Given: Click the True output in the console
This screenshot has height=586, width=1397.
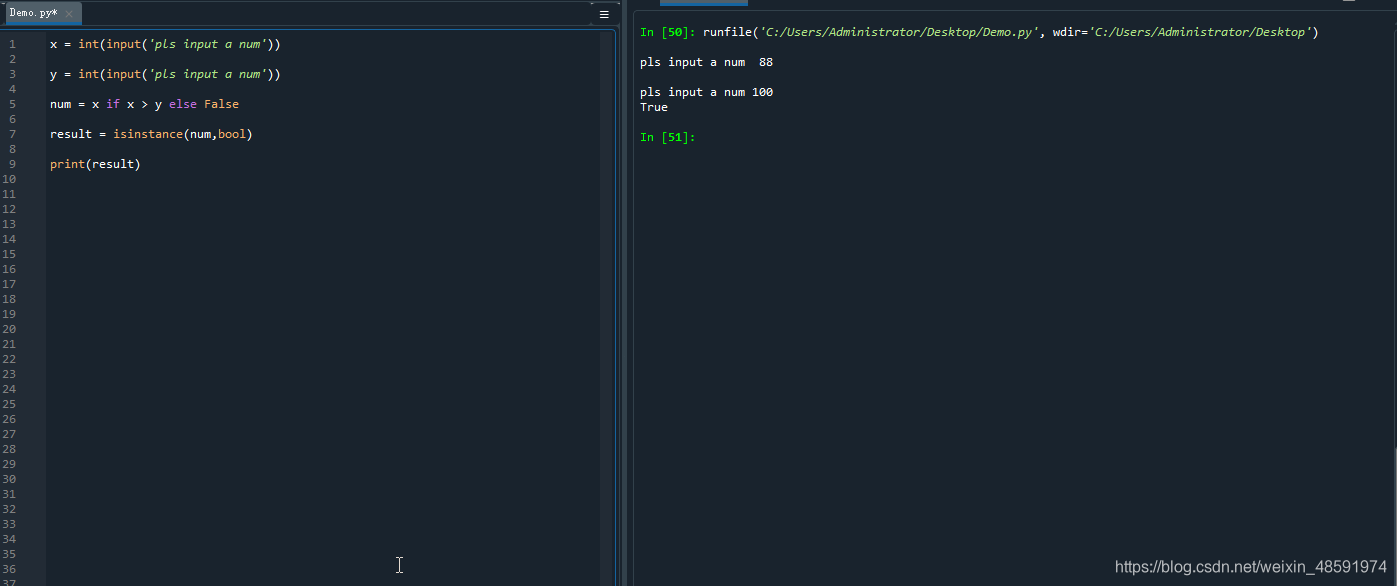Looking at the screenshot, I should (652, 106).
